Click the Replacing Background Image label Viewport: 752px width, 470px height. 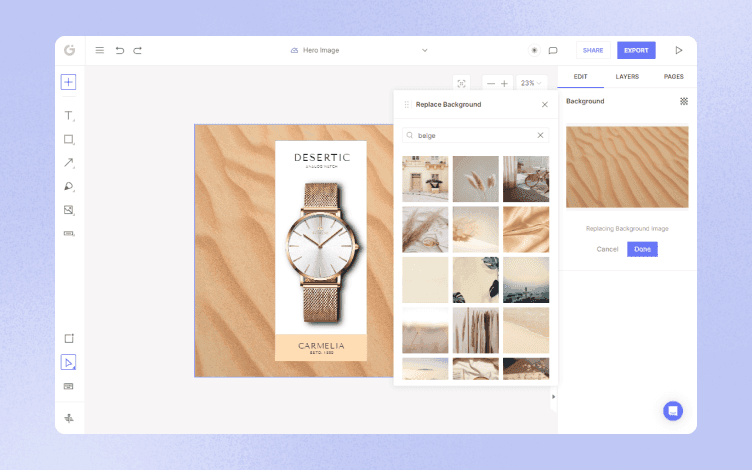tap(627, 229)
